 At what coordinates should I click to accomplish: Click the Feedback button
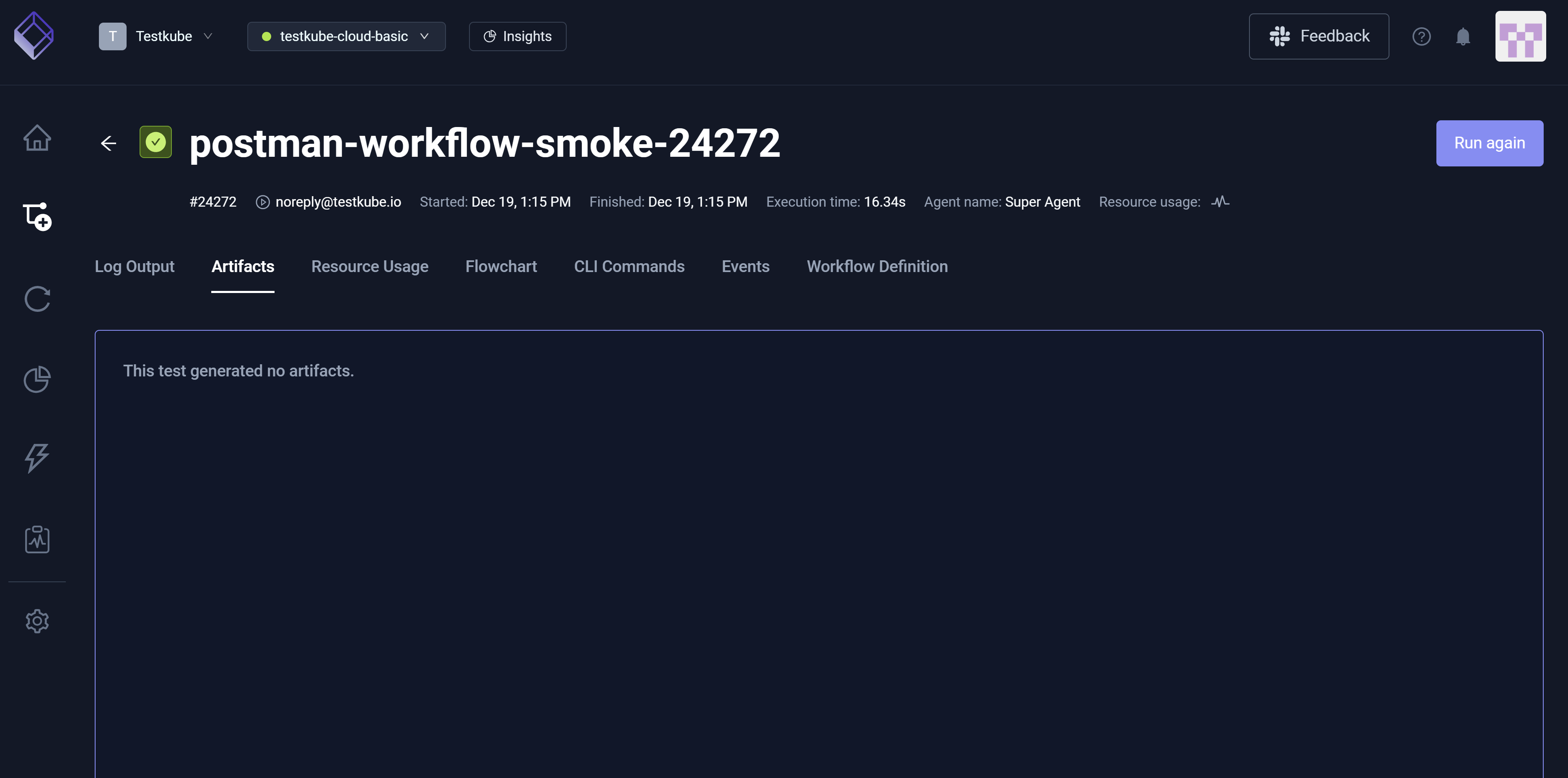click(1319, 36)
